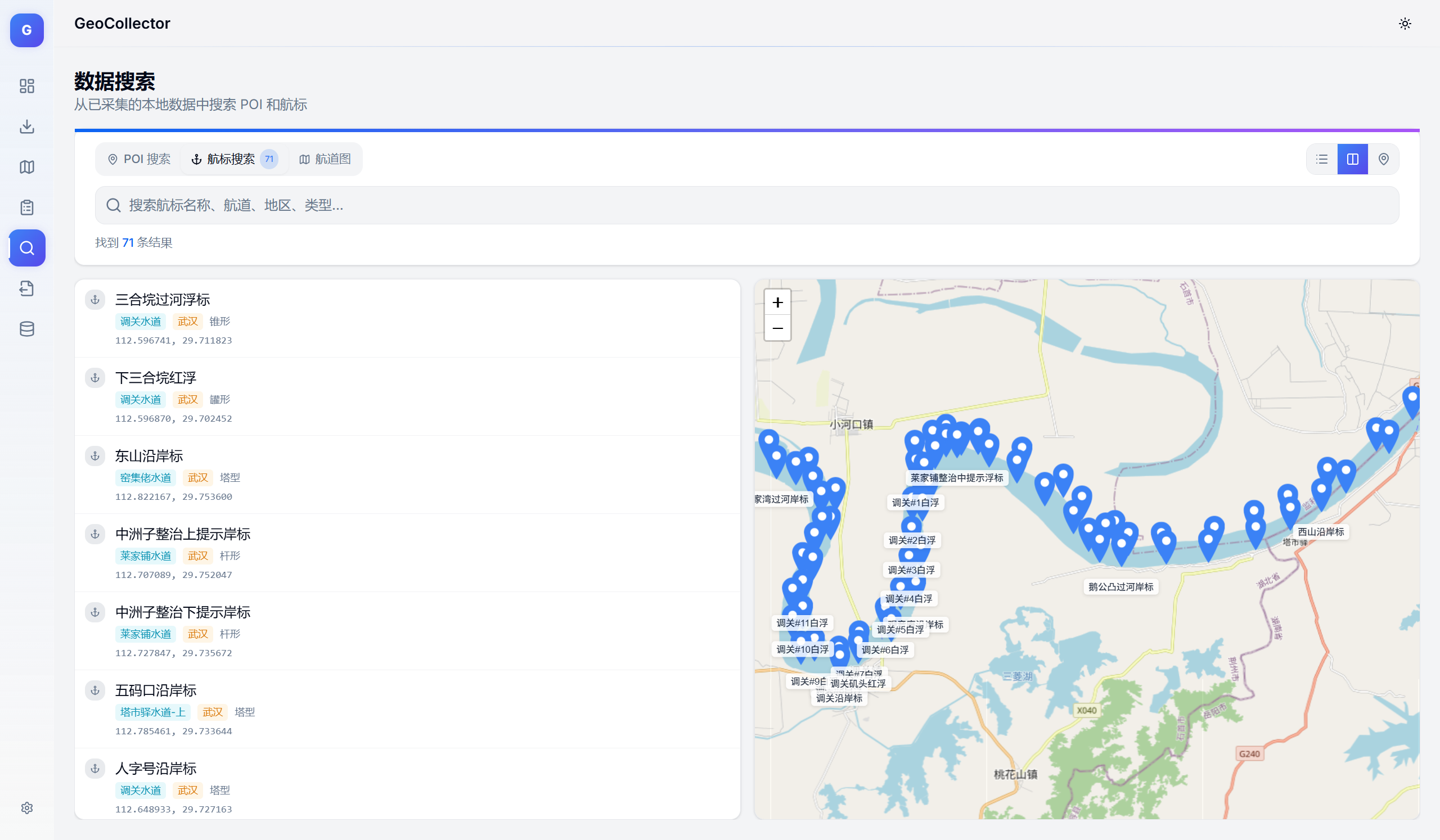1440x840 pixels.
Task: Zoom in on the map
Action: [777, 302]
